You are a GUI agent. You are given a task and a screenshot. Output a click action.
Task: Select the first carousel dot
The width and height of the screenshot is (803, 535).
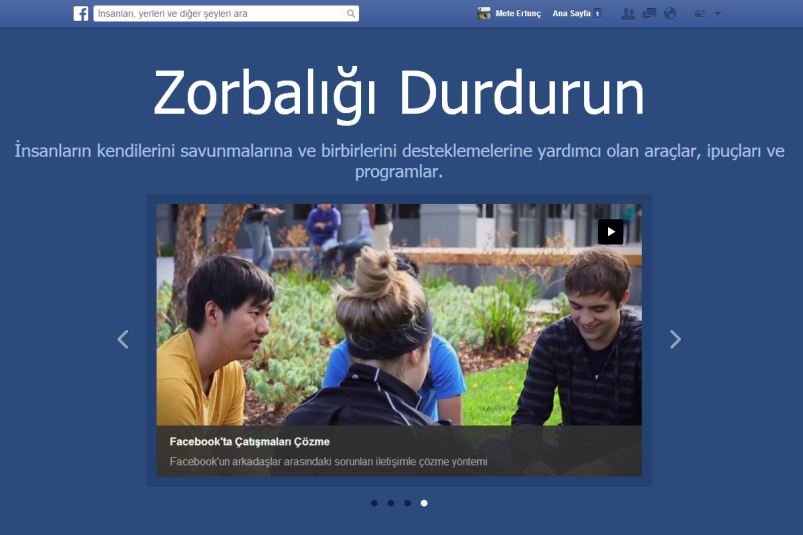(x=374, y=503)
